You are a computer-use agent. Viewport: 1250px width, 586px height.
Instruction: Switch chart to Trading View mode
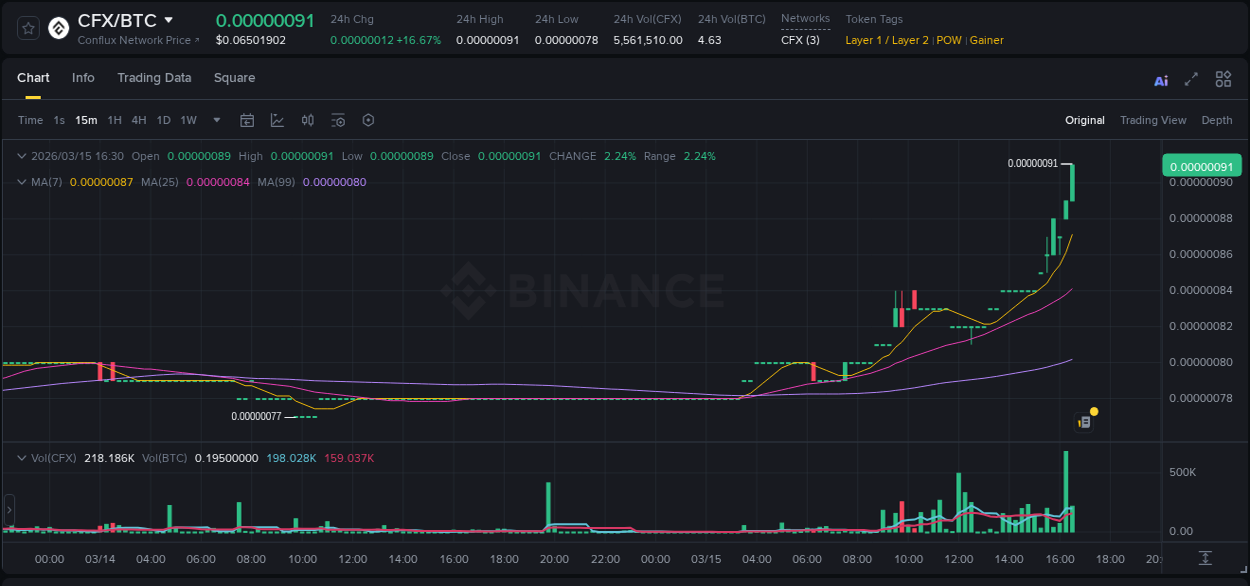pyautogui.click(x=1153, y=120)
